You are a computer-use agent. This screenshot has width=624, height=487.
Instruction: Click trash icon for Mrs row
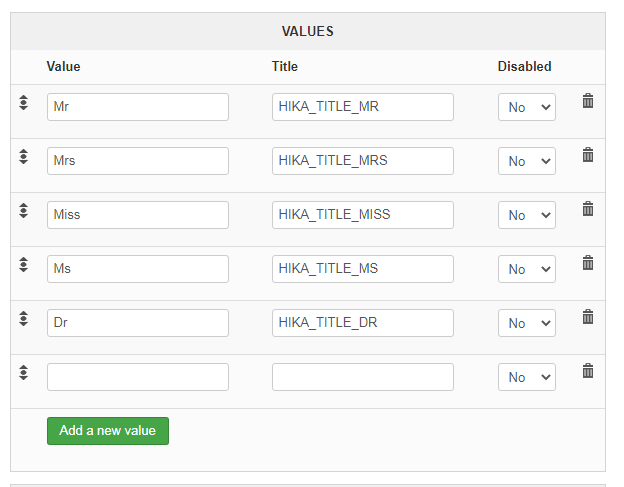pos(588,155)
